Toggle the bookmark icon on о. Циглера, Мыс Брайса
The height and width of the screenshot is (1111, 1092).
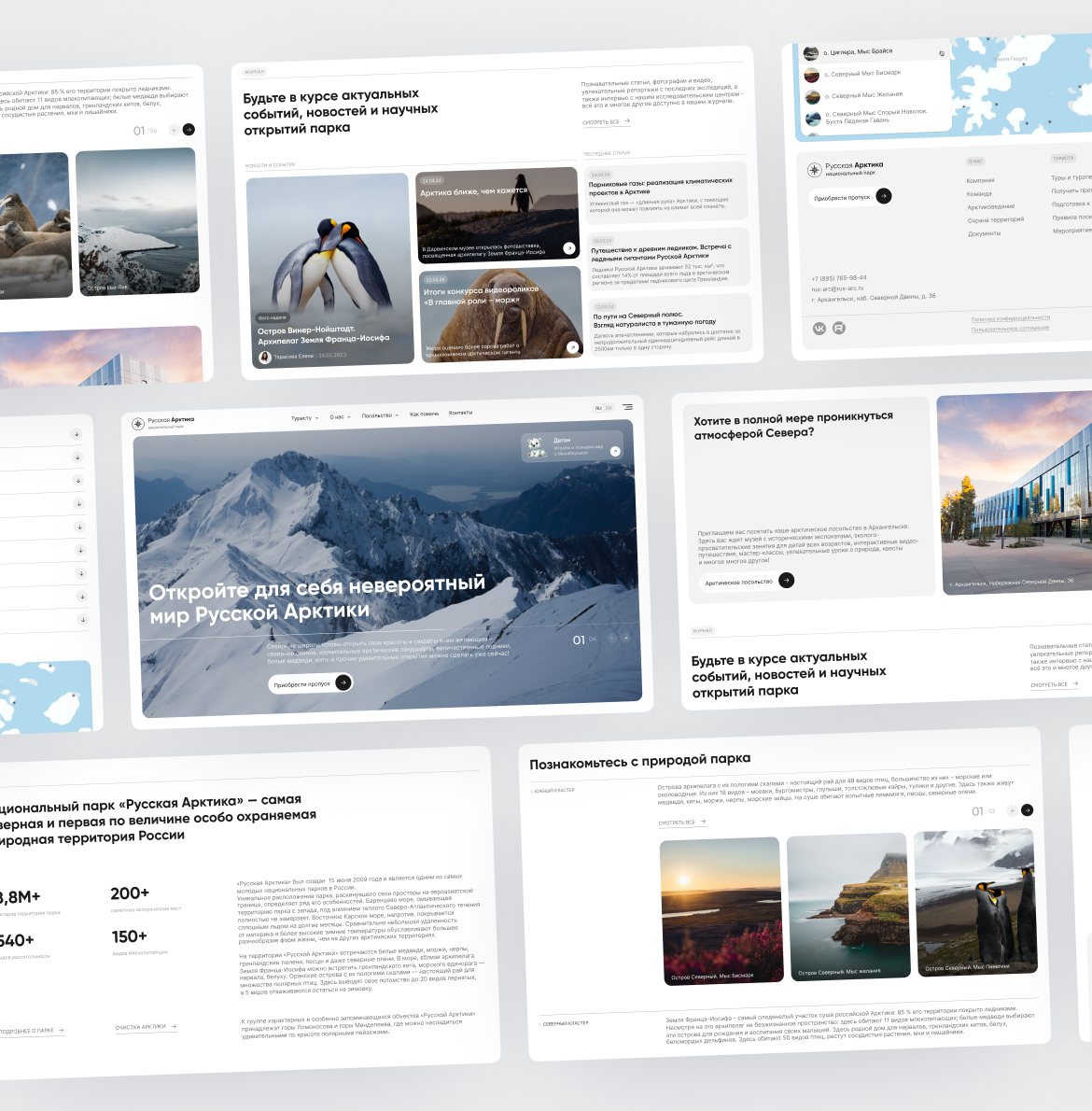(x=942, y=53)
